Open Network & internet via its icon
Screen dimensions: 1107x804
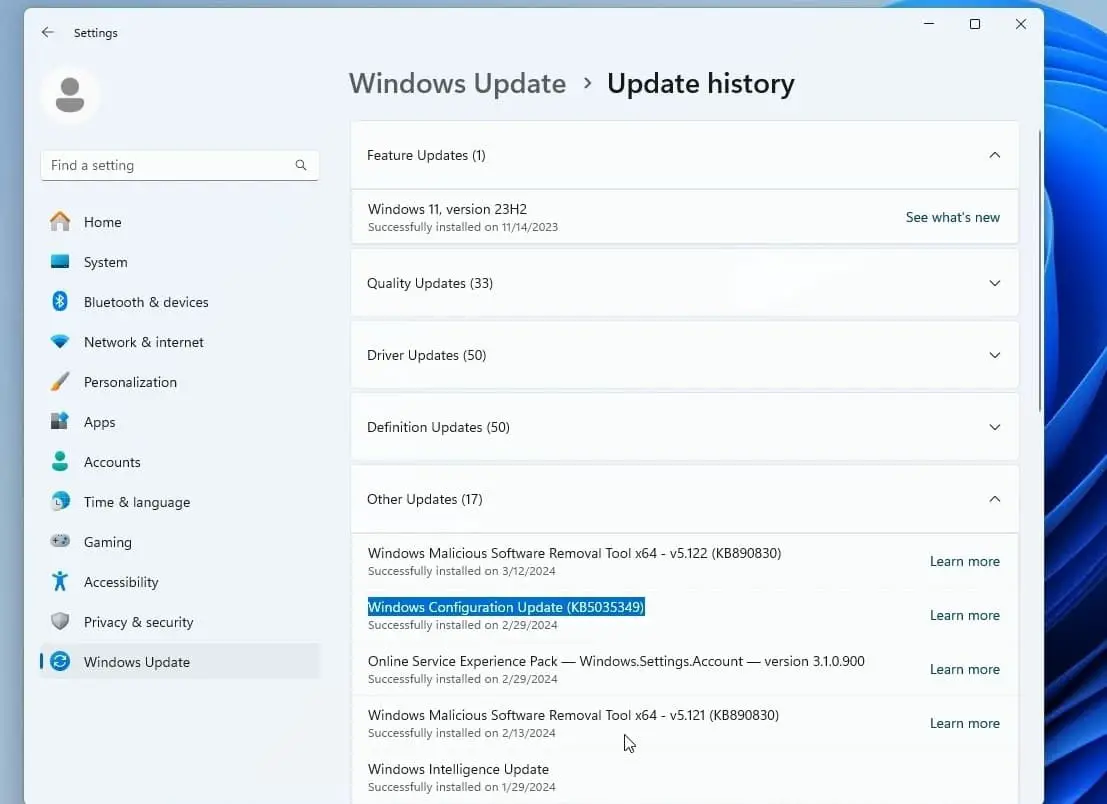coord(60,342)
